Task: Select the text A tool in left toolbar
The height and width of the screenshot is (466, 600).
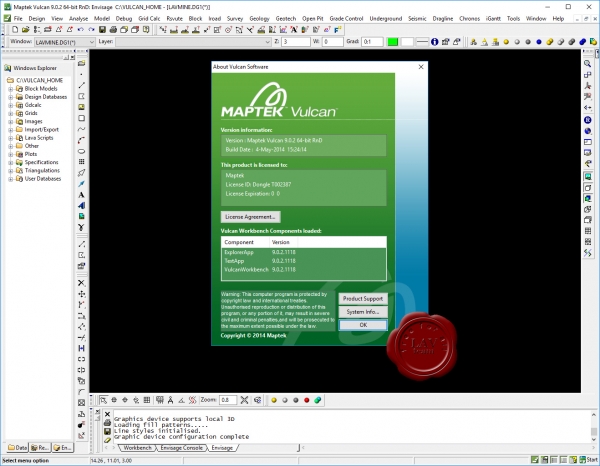Action: tap(82, 195)
